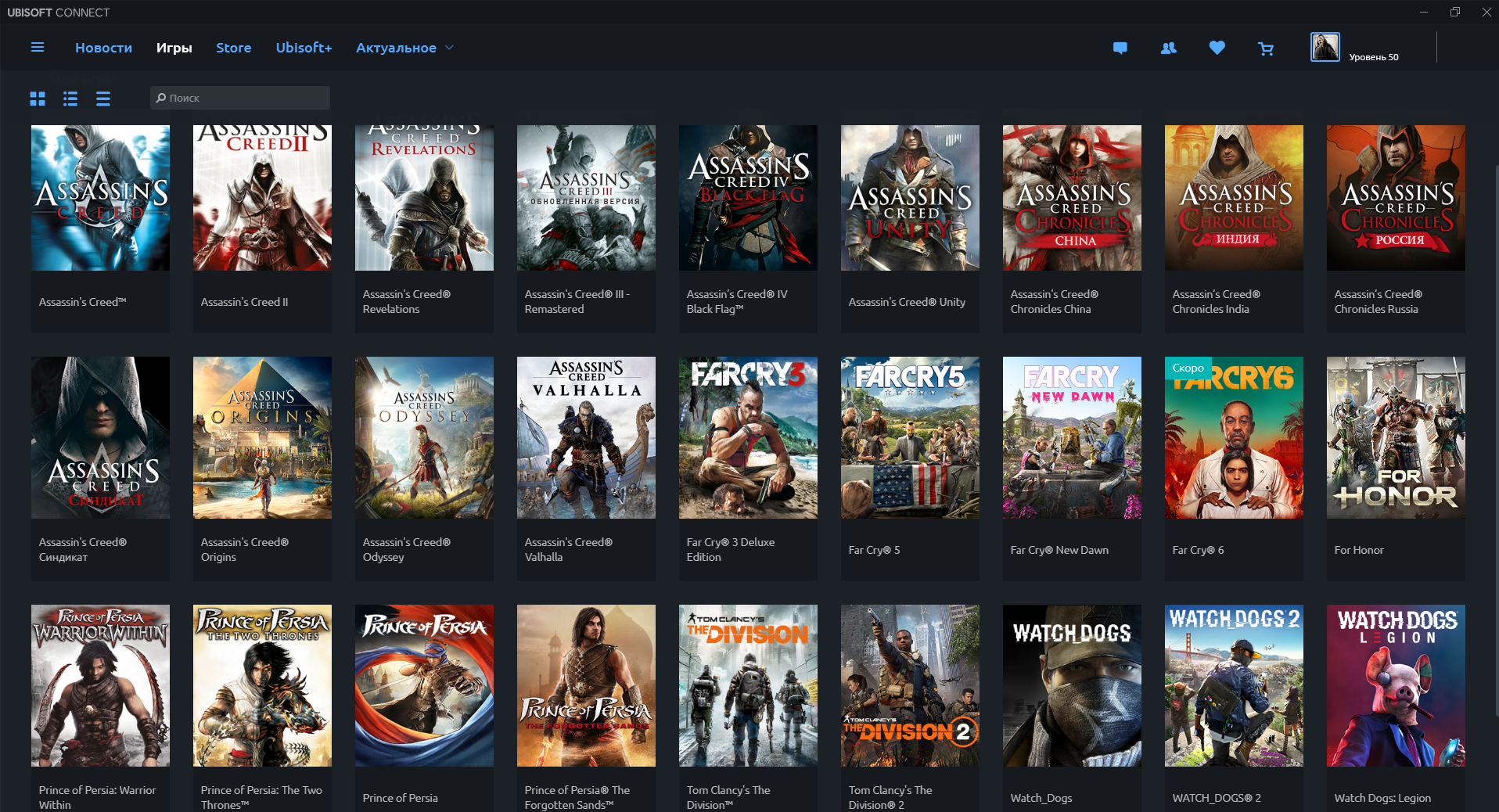The image size is (1499, 812).
Task: Click the "Far Cry® 6" title text
Action: [x=1198, y=550]
